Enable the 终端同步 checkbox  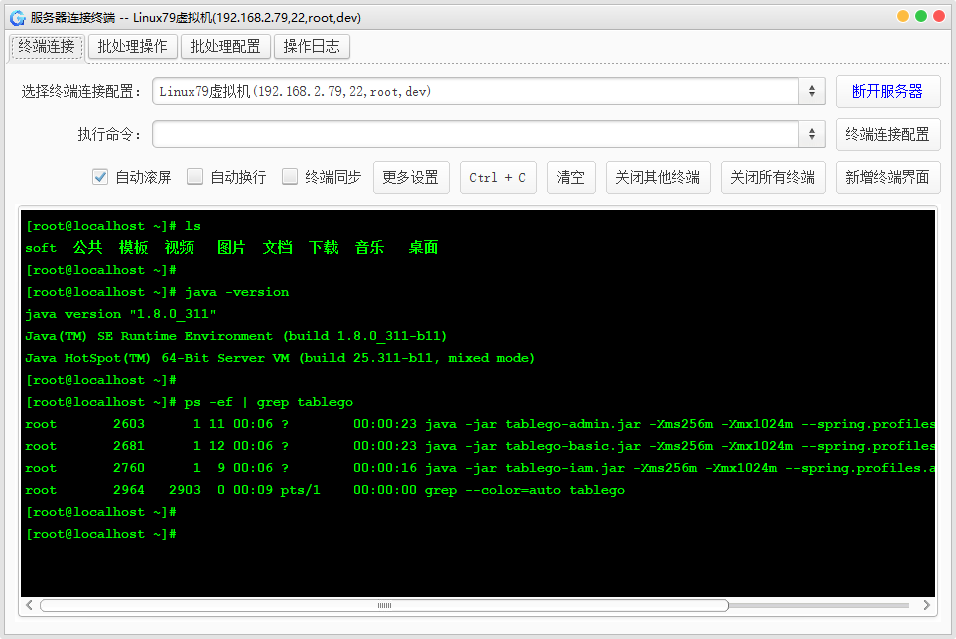coord(290,177)
